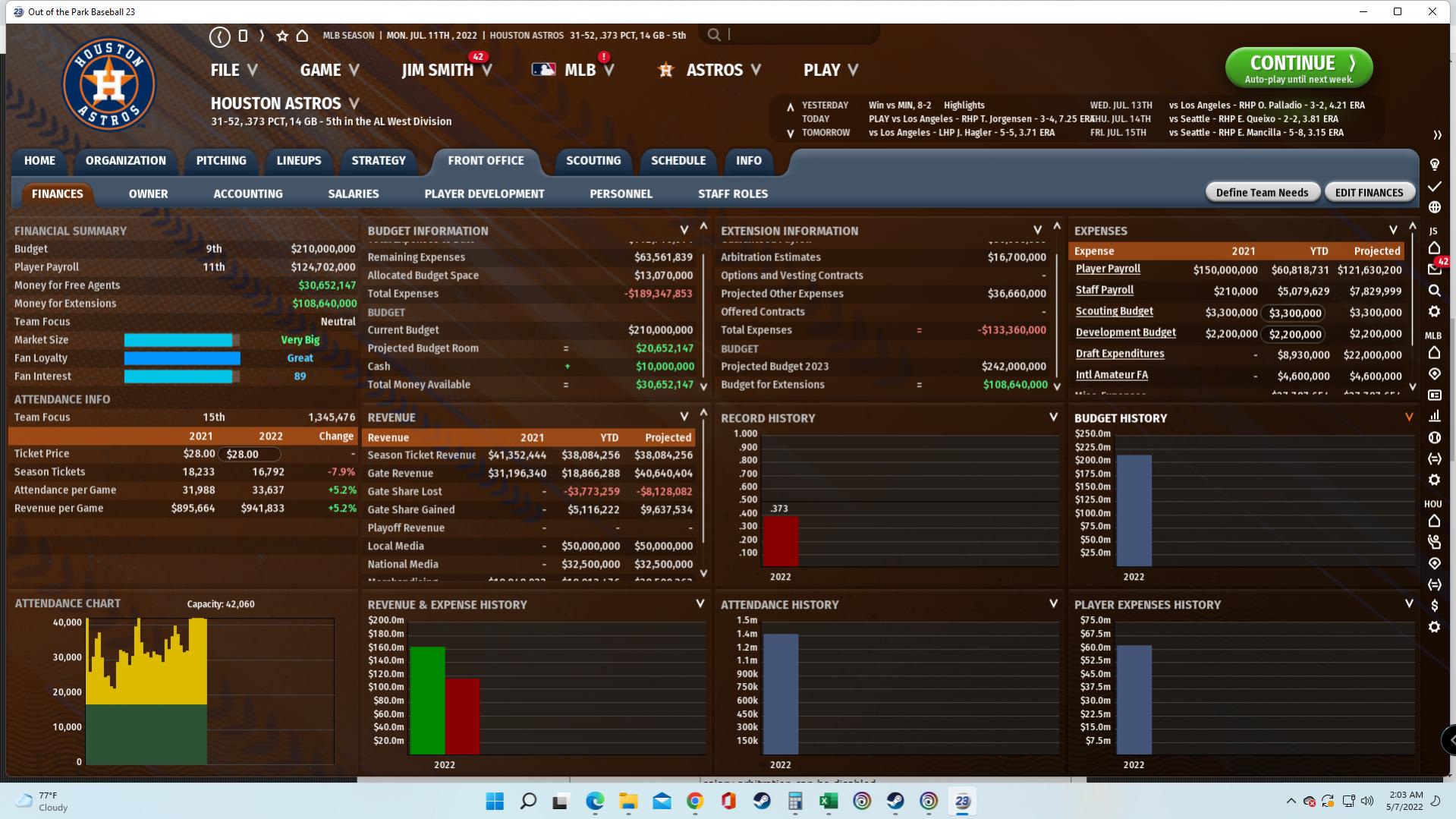The width and height of the screenshot is (1456, 819).
Task: Open the Budget History panel dropdown
Action: pos(1409,417)
